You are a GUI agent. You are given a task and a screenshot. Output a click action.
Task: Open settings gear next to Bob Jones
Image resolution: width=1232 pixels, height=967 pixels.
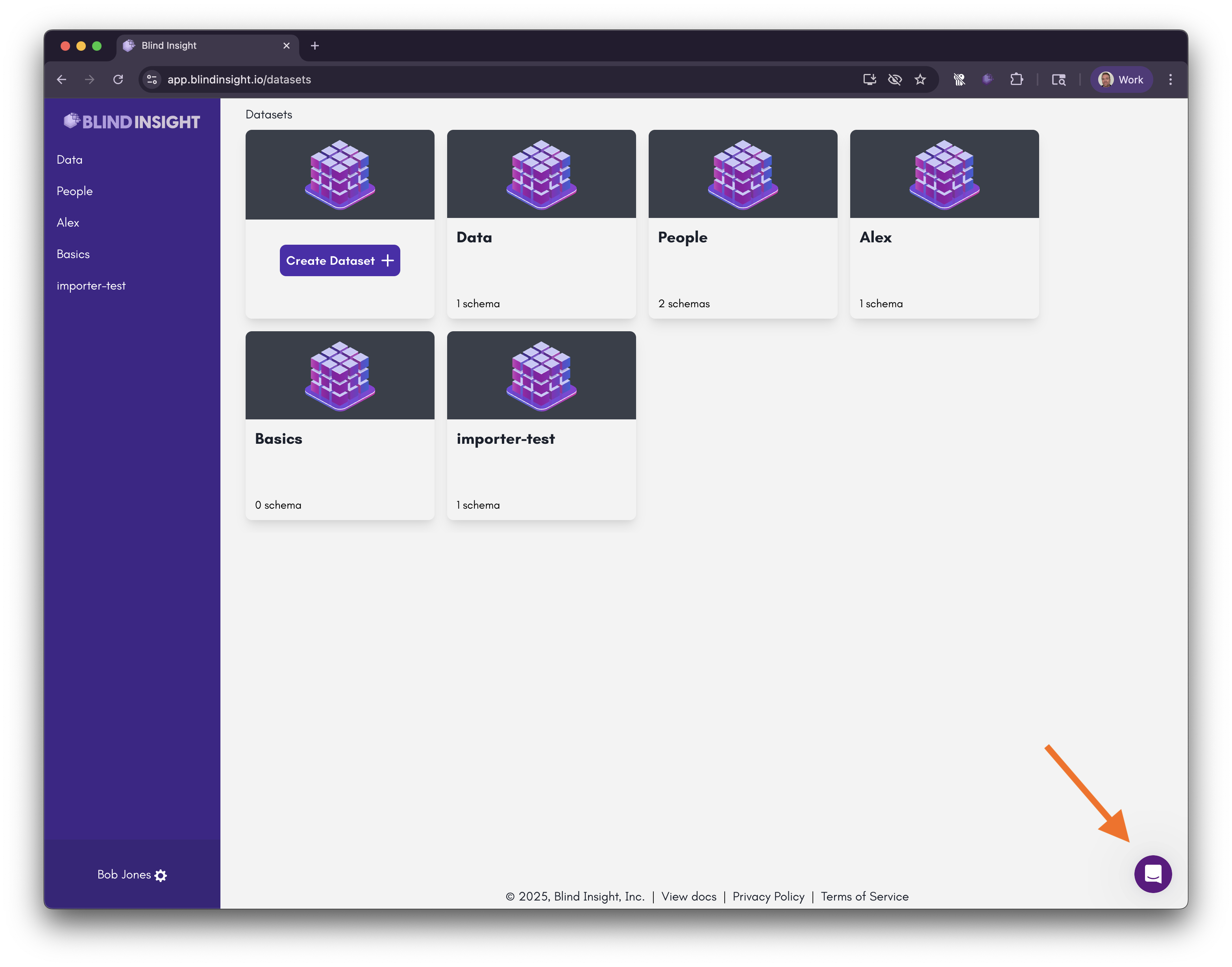[161, 875]
